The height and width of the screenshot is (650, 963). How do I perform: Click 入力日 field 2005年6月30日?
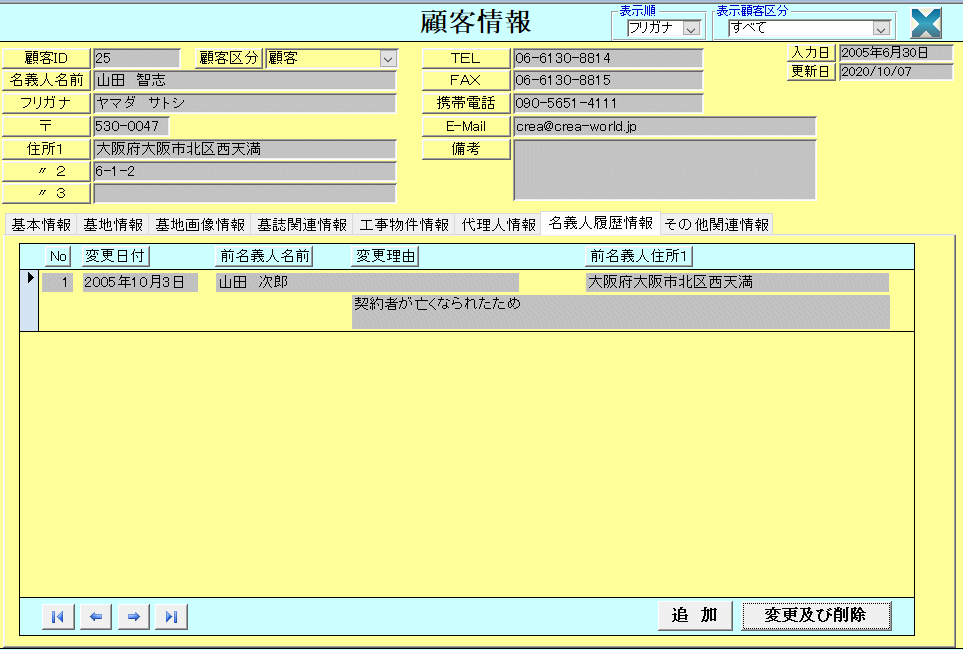[895, 53]
